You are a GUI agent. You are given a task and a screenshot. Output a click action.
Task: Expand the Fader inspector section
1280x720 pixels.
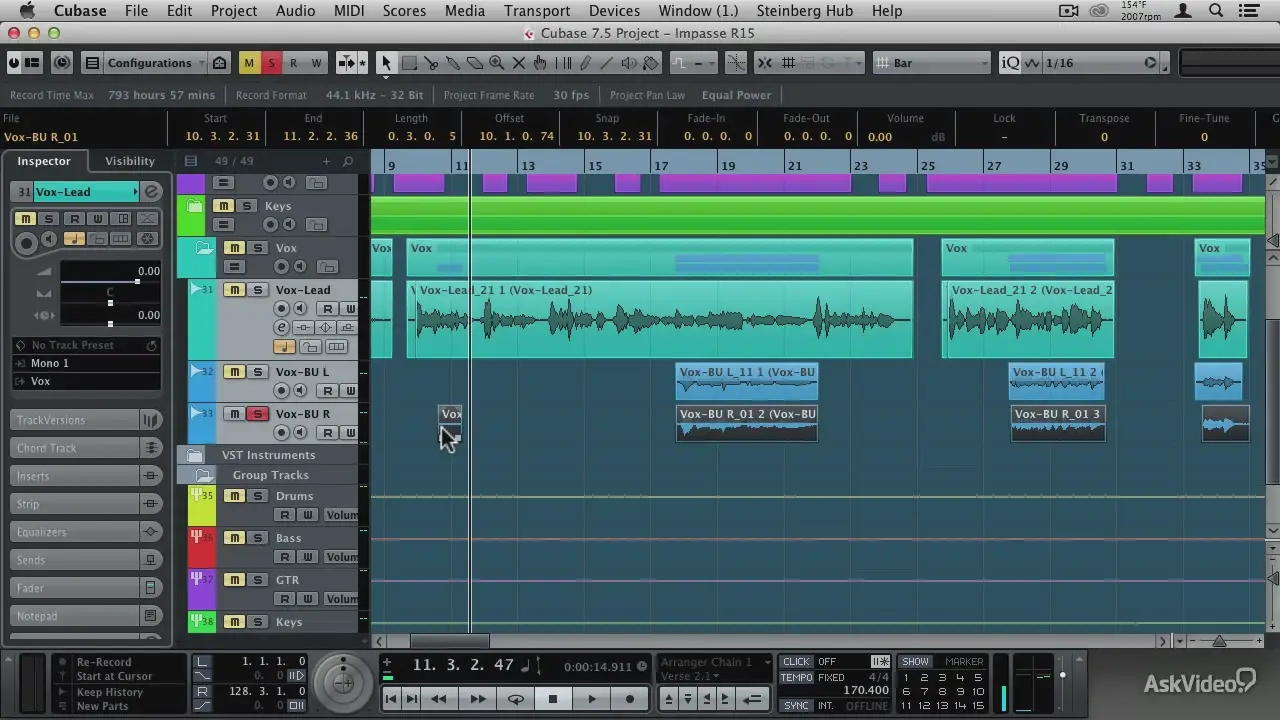click(75, 588)
